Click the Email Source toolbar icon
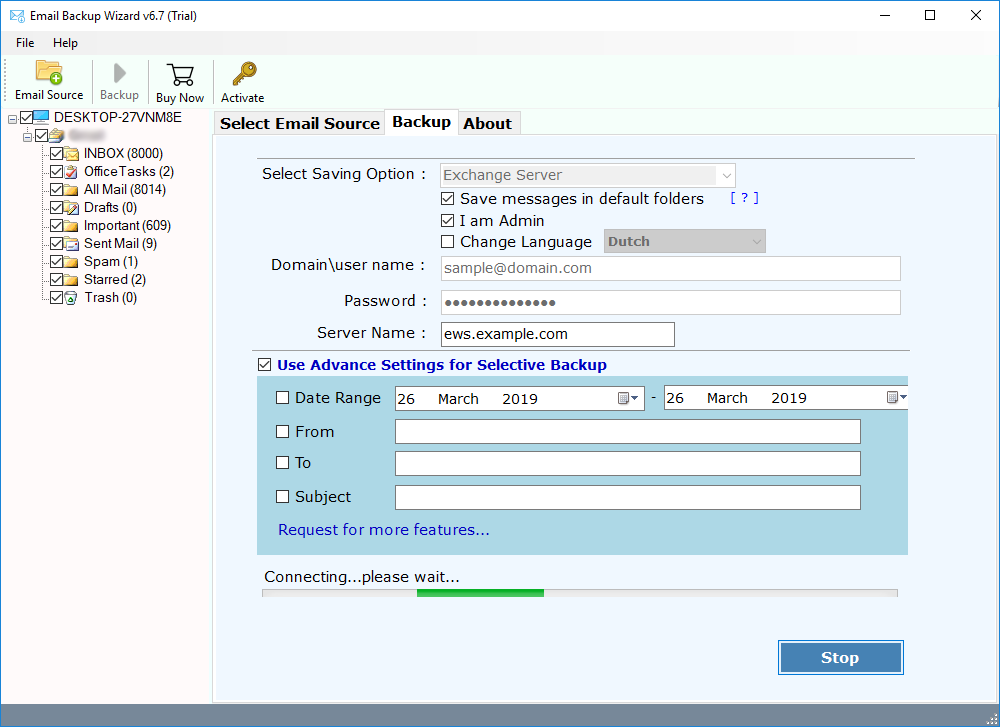 click(49, 72)
